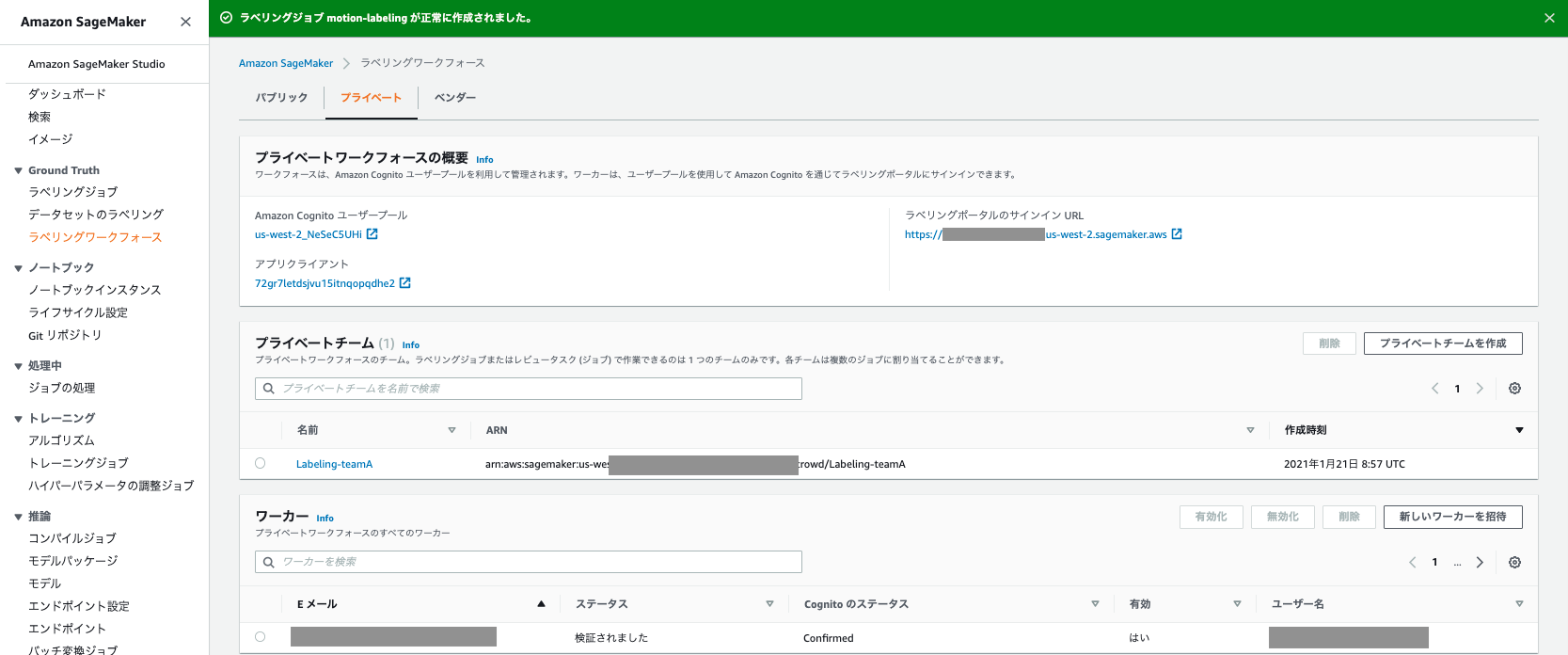
Task: Click search icon in worker search box
Action: click(x=269, y=562)
